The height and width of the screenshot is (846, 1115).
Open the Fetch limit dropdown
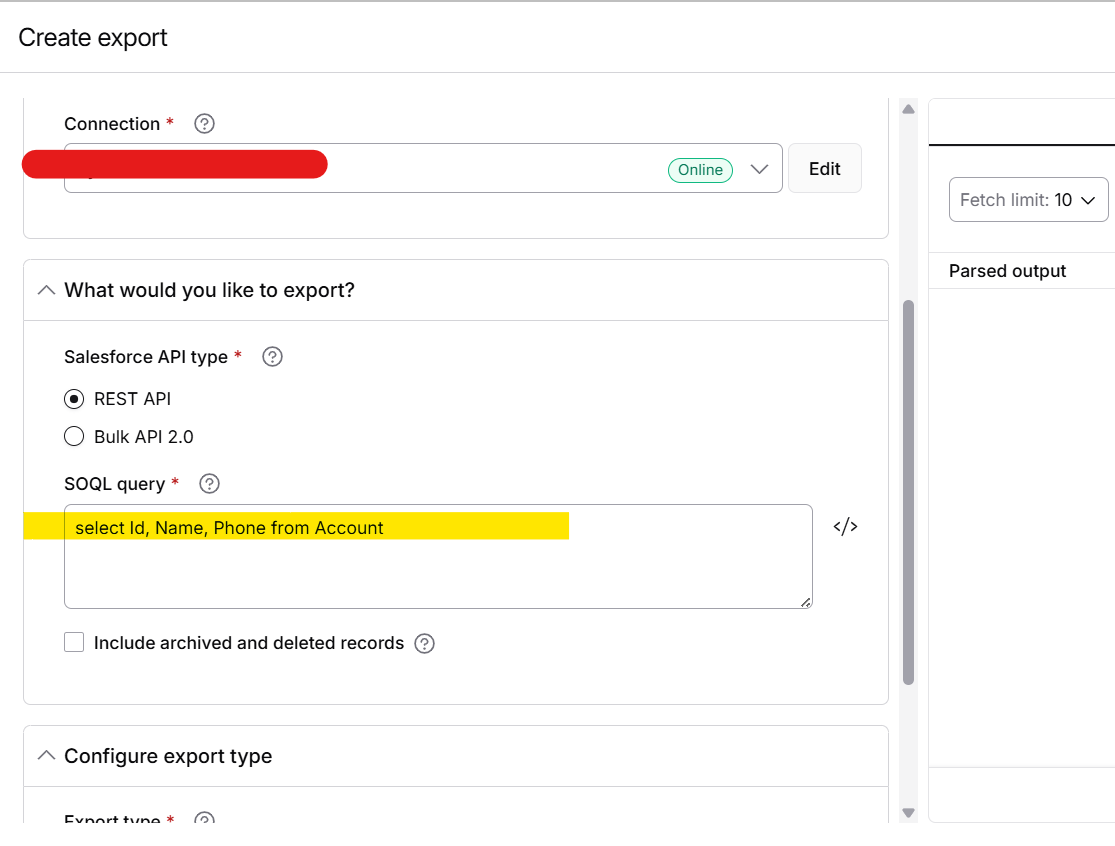pyautogui.click(x=1028, y=199)
